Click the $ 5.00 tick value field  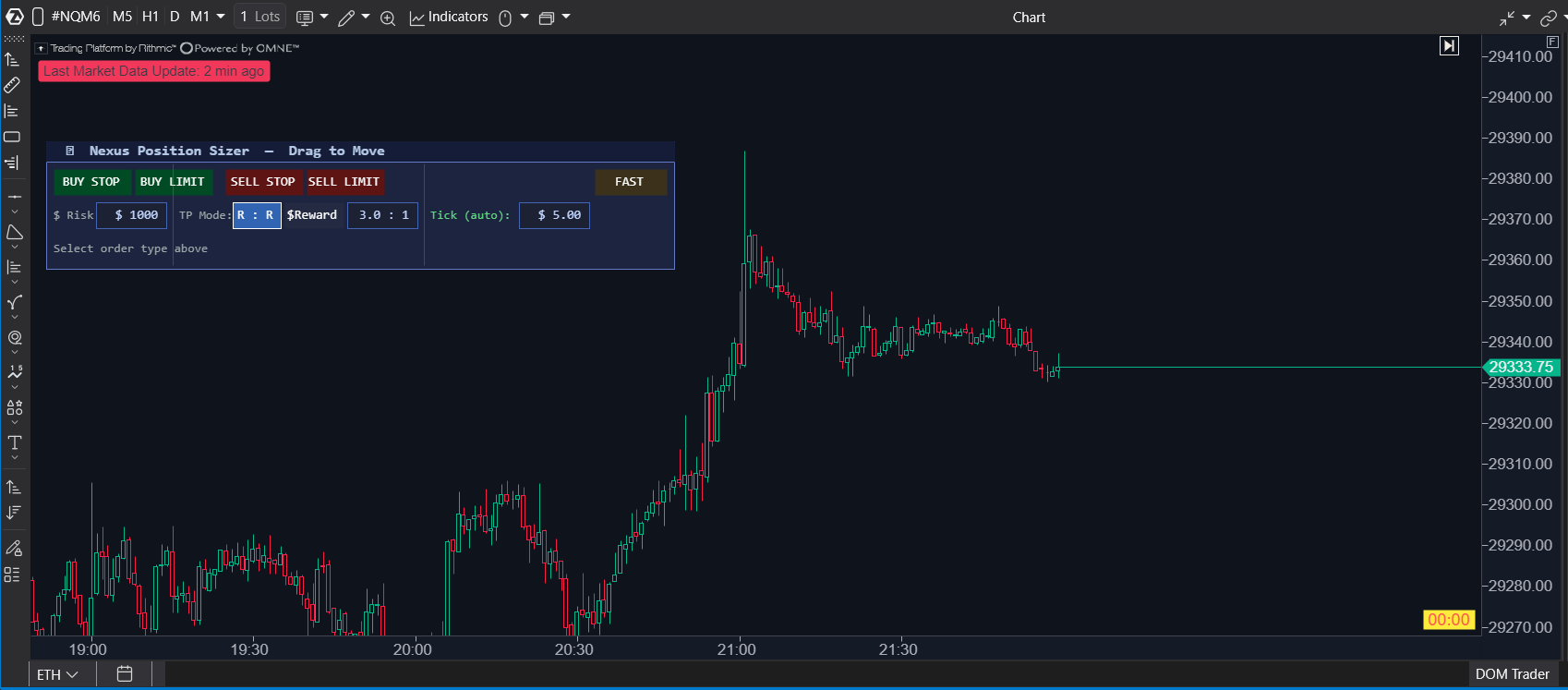click(x=554, y=215)
